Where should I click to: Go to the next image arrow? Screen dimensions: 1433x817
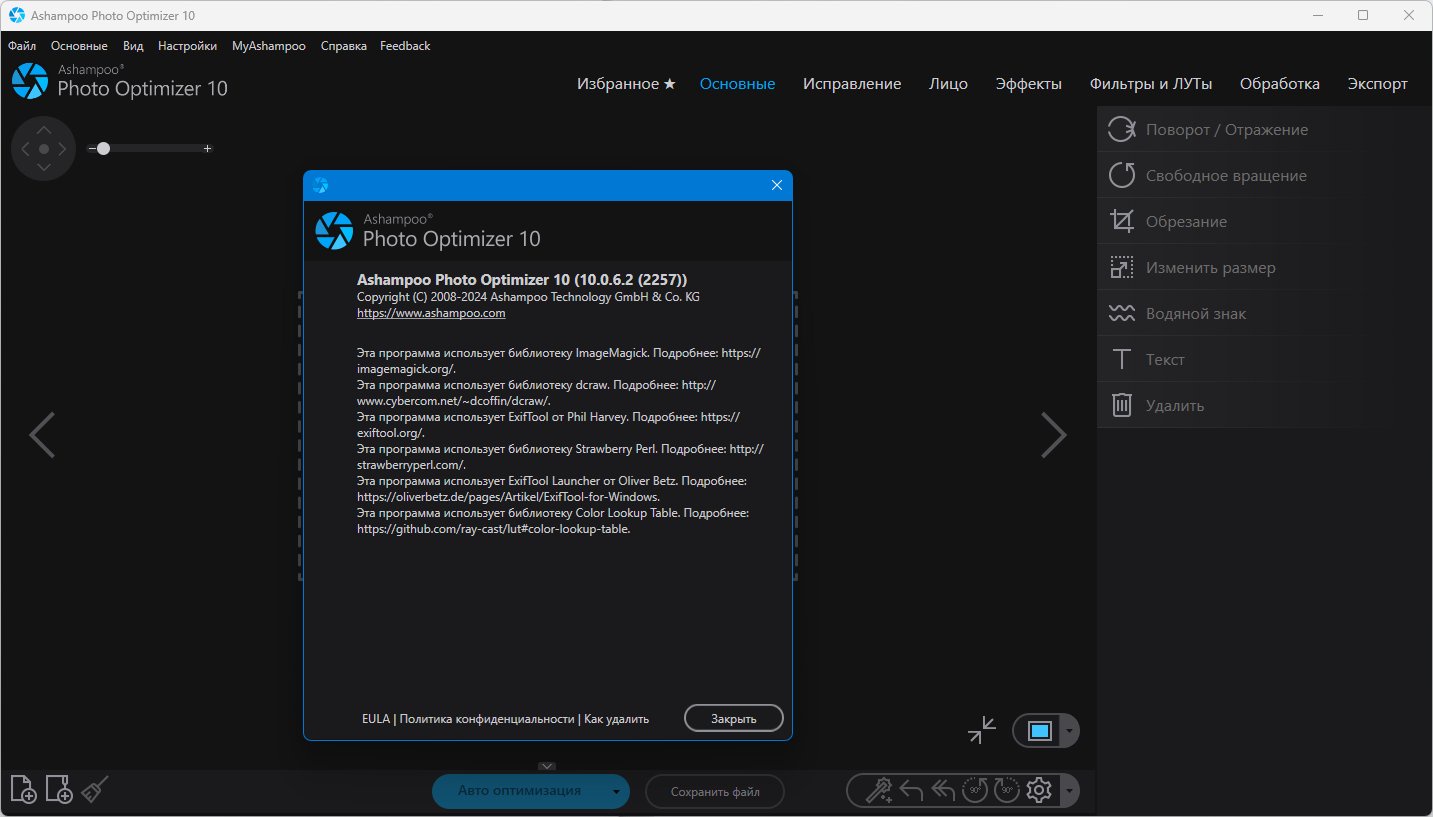tap(1054, 435)
